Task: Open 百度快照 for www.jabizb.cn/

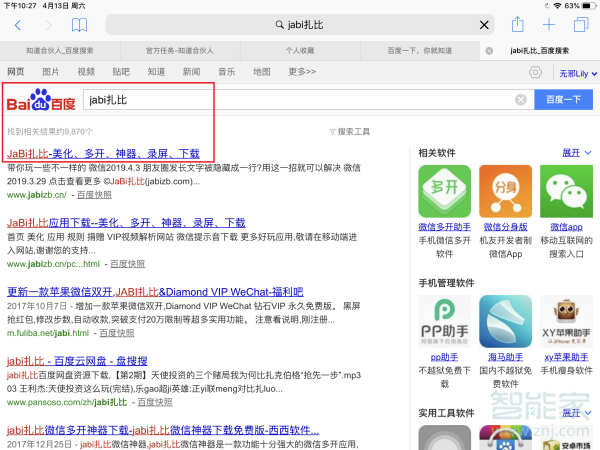Action: pyautogui.click(x=94, y=195)
